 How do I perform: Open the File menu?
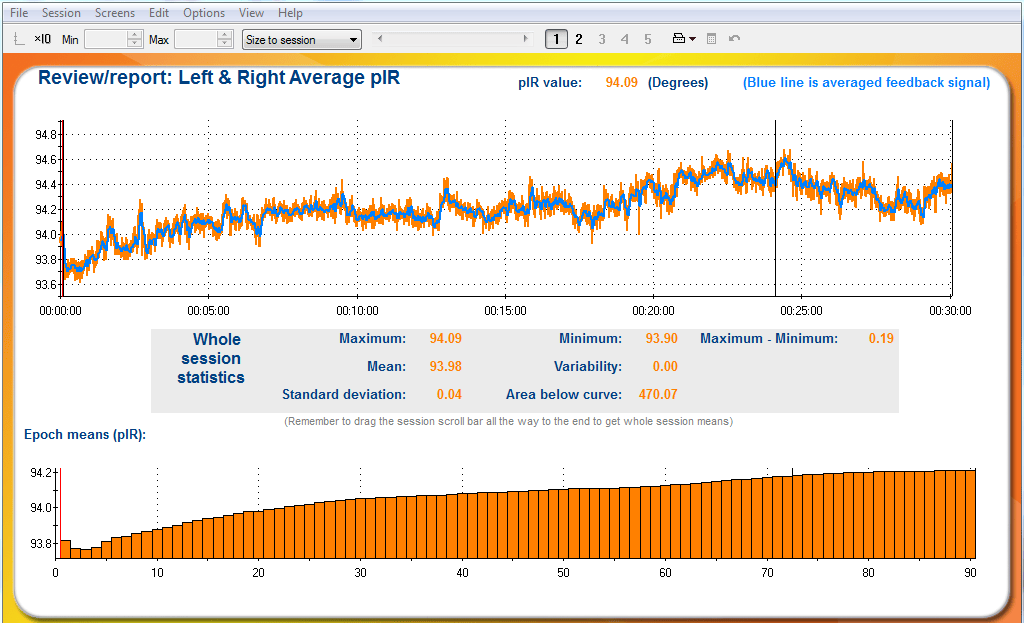(x=19, y=13)
